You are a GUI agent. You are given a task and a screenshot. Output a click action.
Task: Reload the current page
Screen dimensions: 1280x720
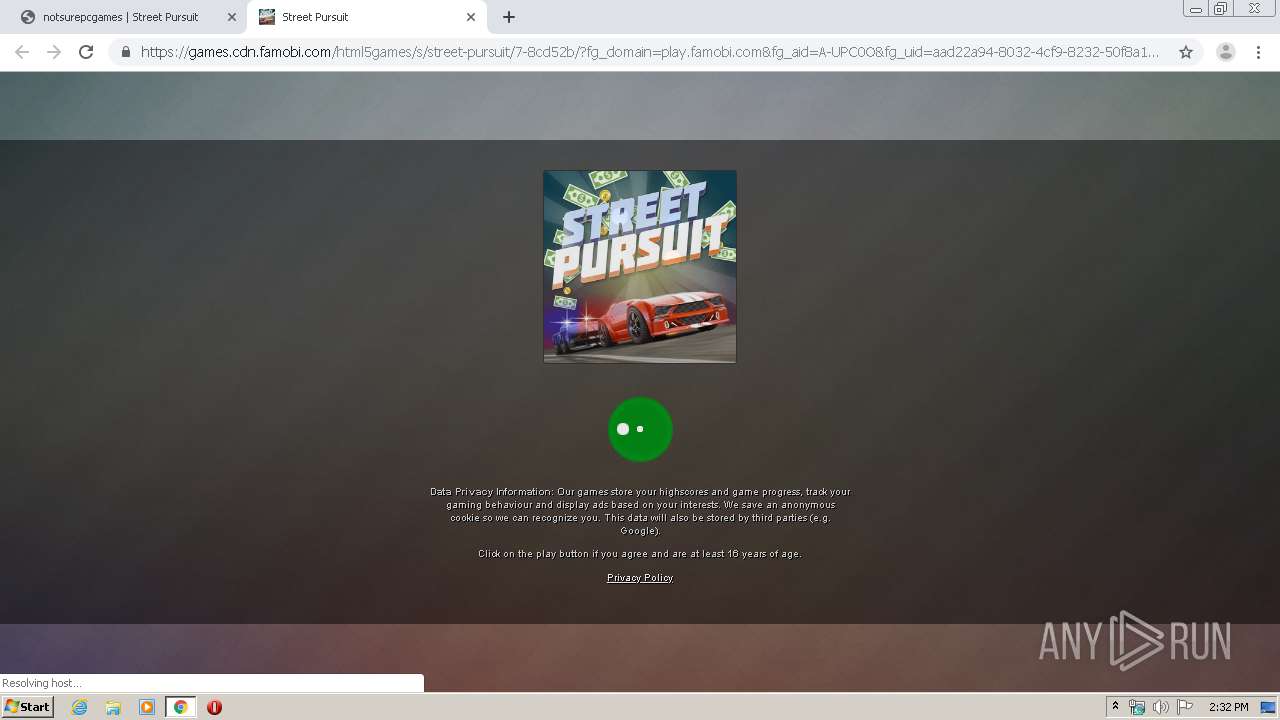(86, 52)
